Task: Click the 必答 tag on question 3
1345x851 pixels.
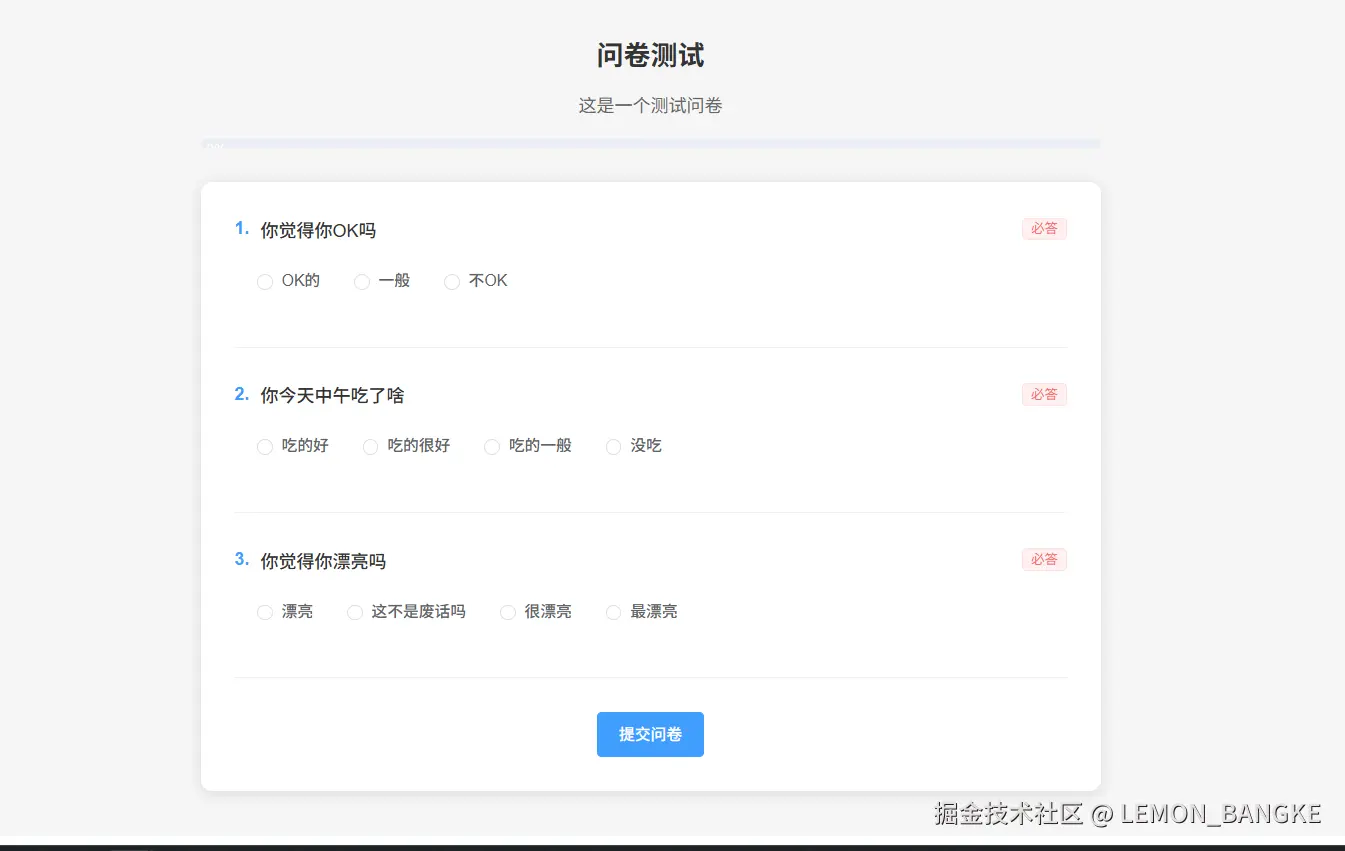Action: pos(1044,559)
